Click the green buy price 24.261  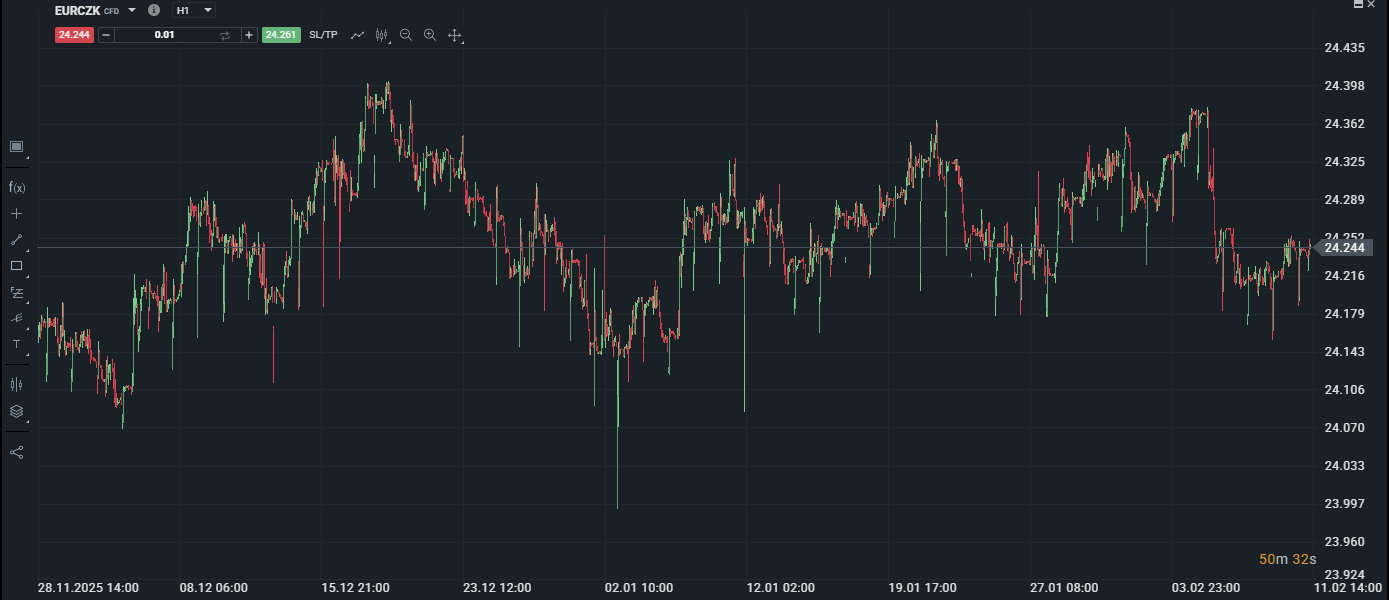[281, 35]
